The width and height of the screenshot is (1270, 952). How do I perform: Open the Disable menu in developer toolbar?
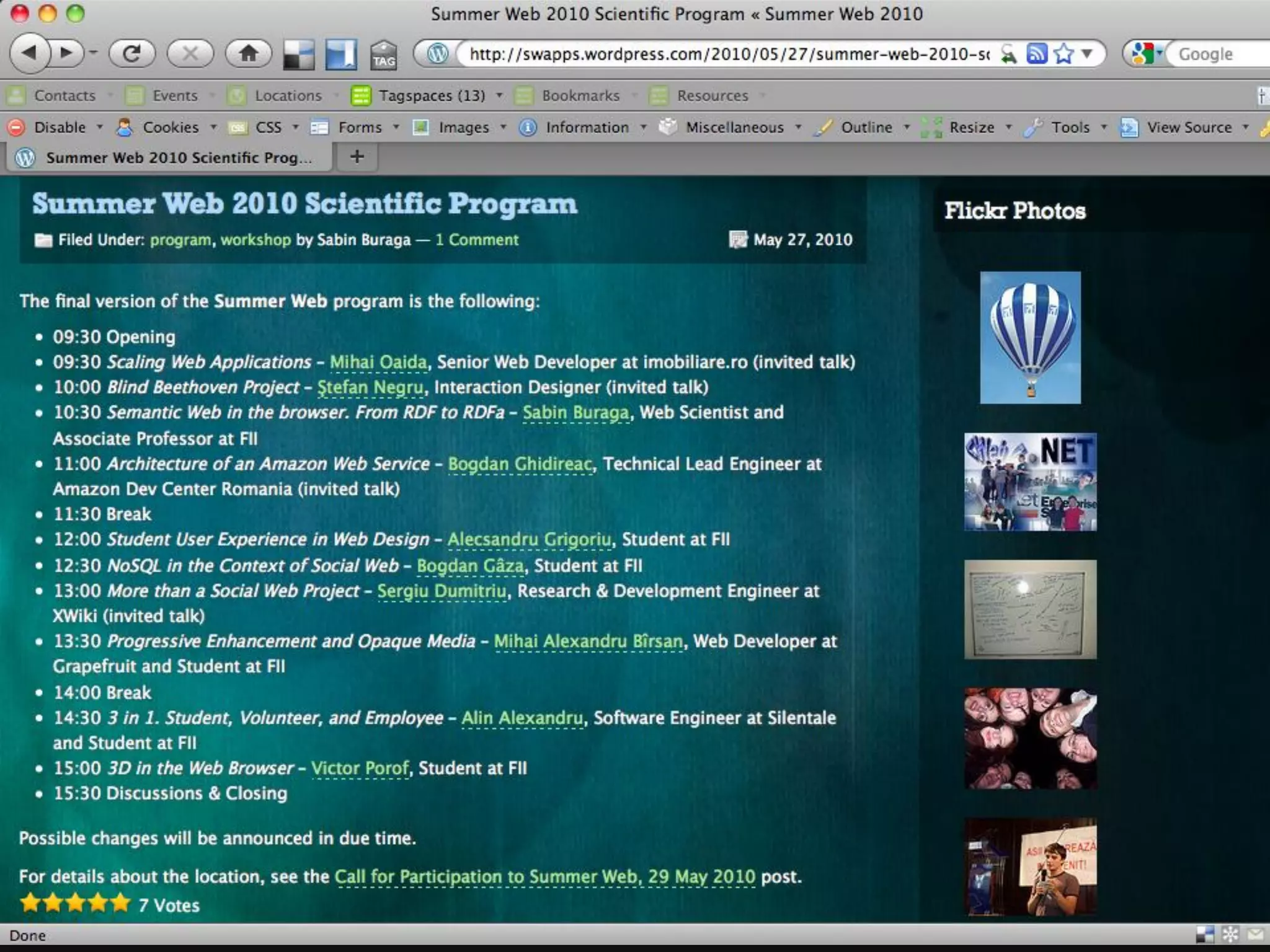[x=60, y=128]
